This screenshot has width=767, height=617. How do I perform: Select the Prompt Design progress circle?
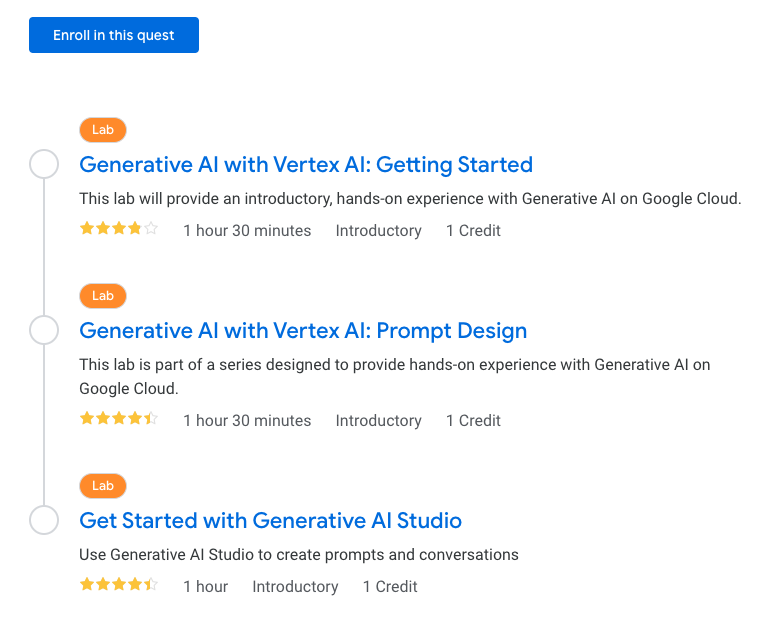pos(44,330)
